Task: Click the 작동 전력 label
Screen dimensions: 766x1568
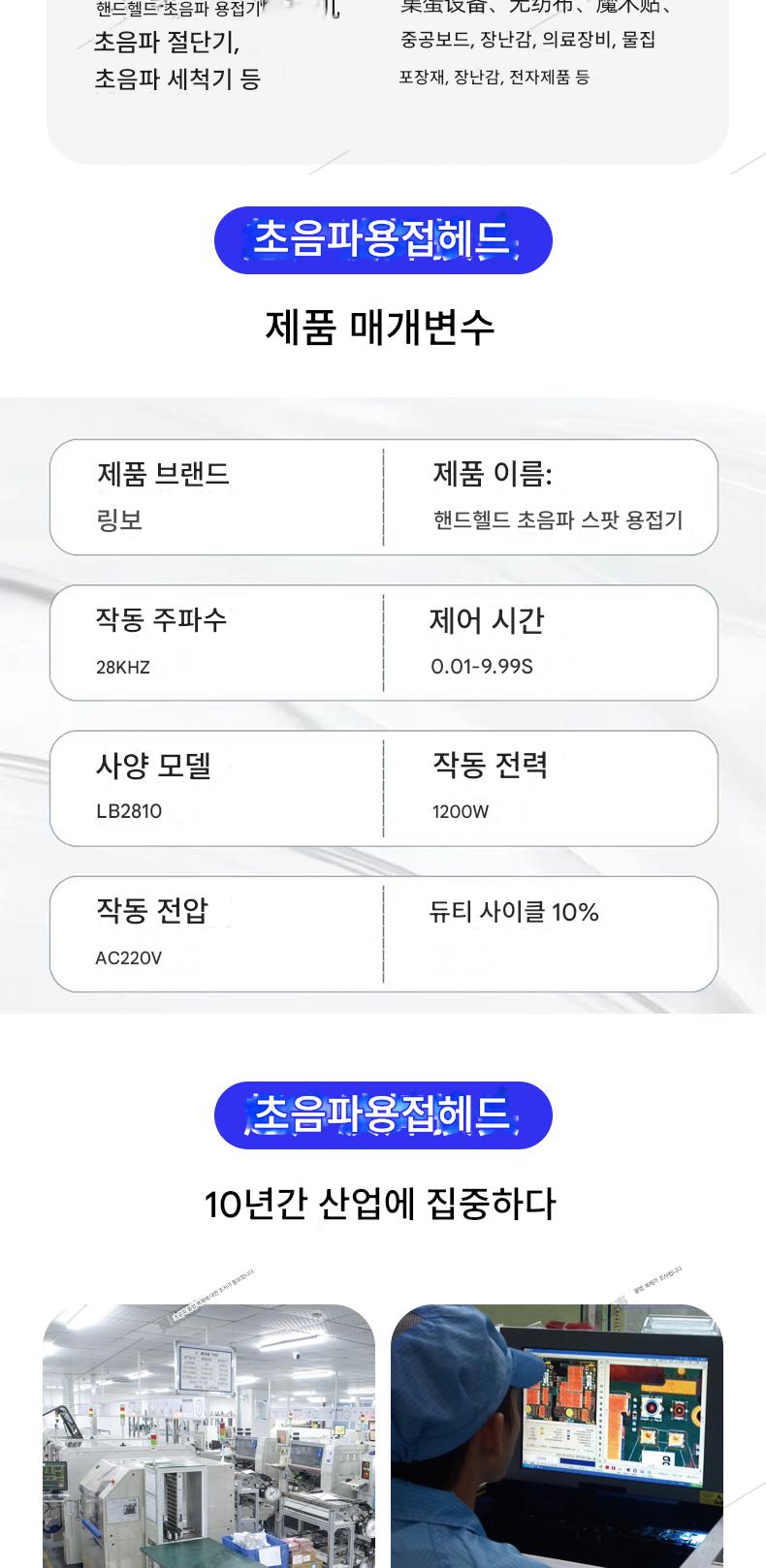Action: pyautogui.click(x=490, y=766)
